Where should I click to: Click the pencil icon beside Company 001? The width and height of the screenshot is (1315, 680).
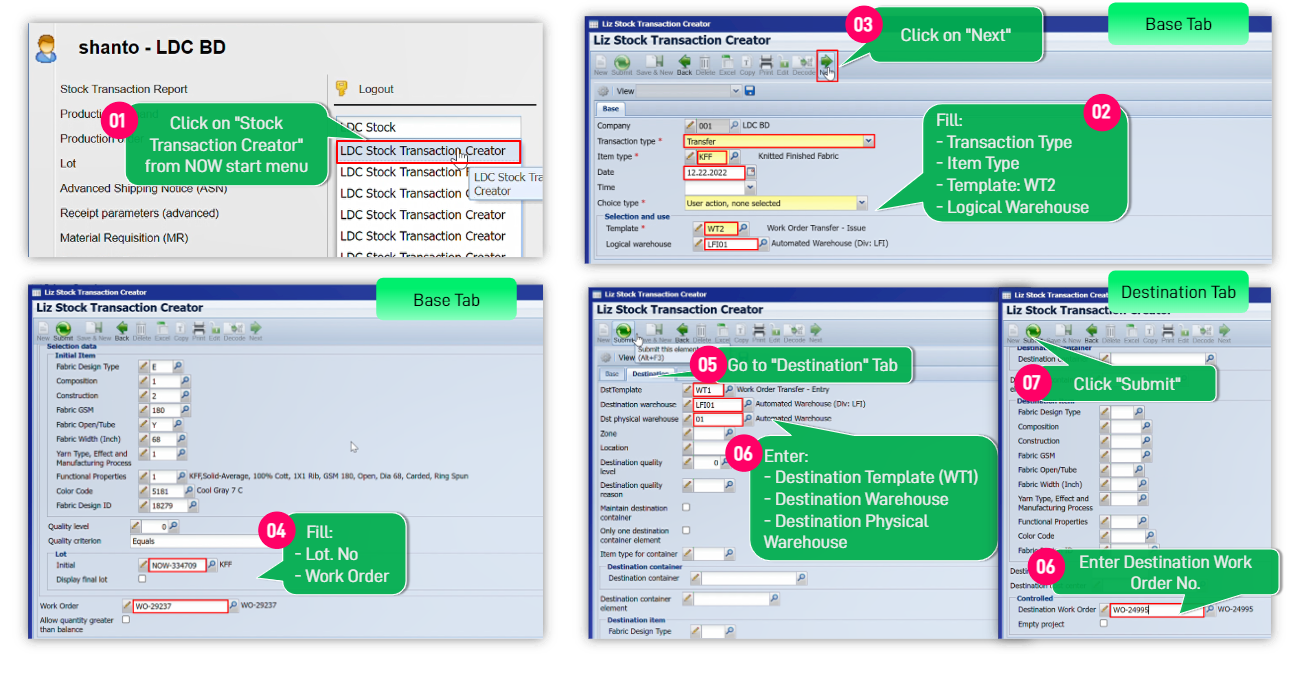[690, 126]
